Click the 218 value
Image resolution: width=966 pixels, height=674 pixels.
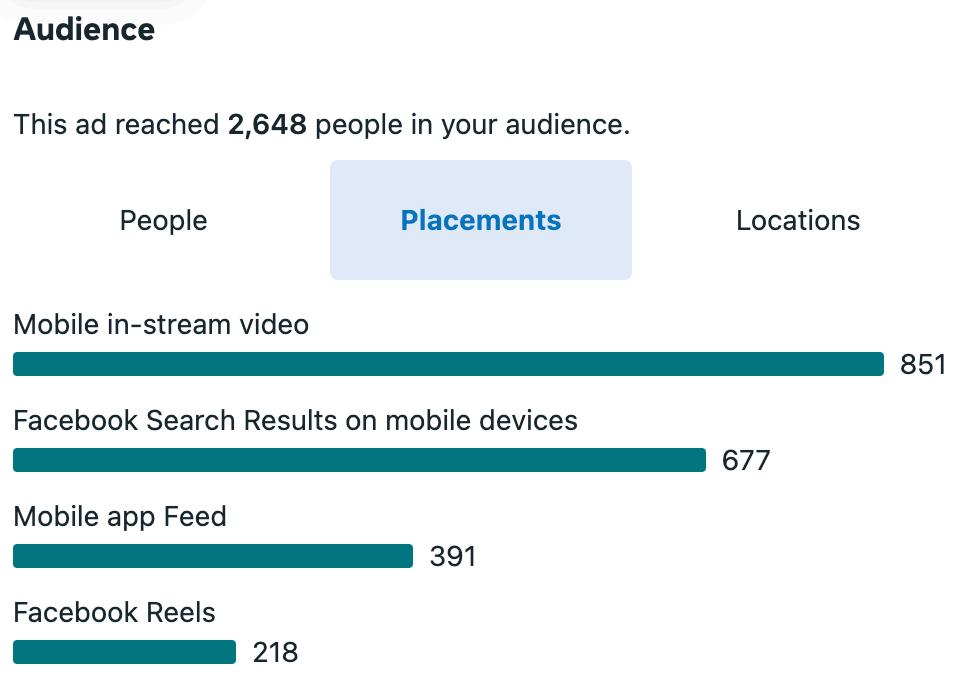(x=275, y=653)
